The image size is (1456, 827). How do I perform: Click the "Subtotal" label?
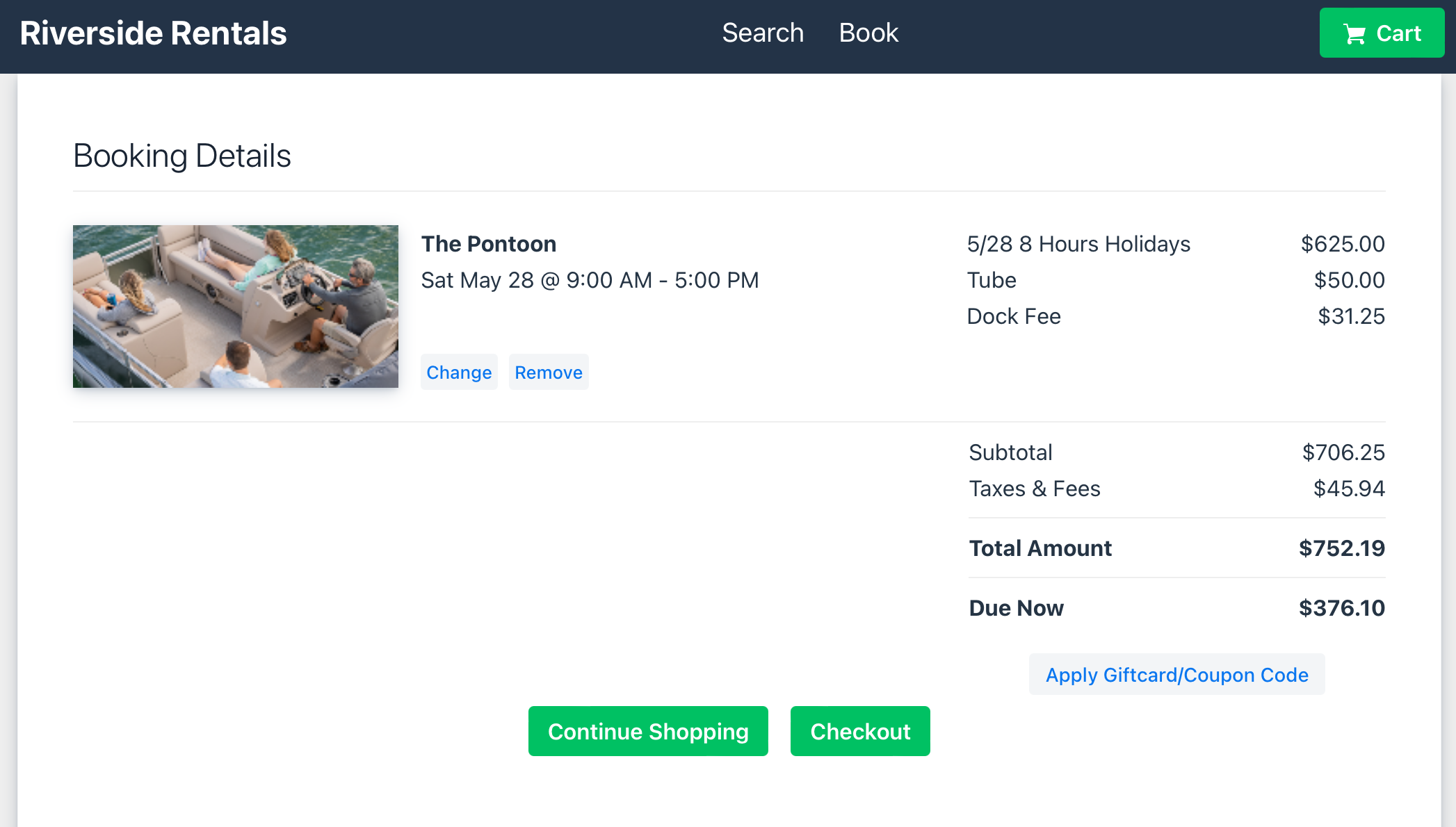coord(1011,452)
